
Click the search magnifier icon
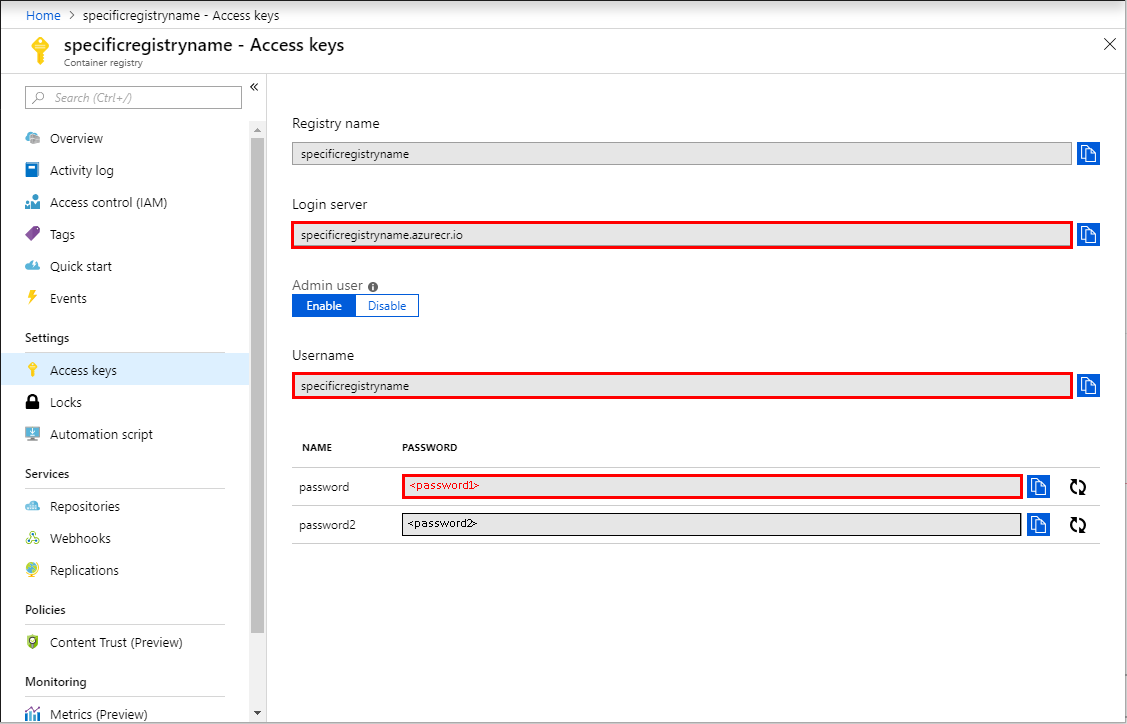pyautogui.click(x=39, y=98)
